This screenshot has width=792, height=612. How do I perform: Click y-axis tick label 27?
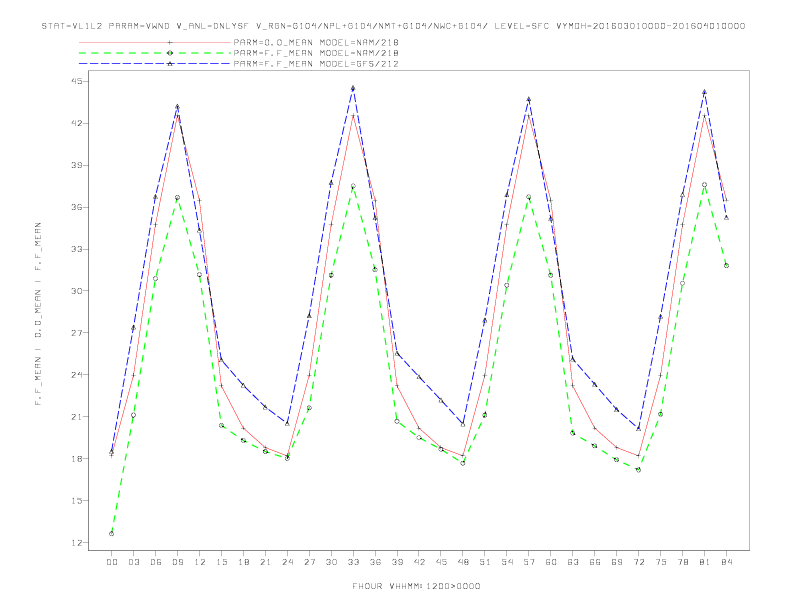pyautogui.click(x=79, y=333)
